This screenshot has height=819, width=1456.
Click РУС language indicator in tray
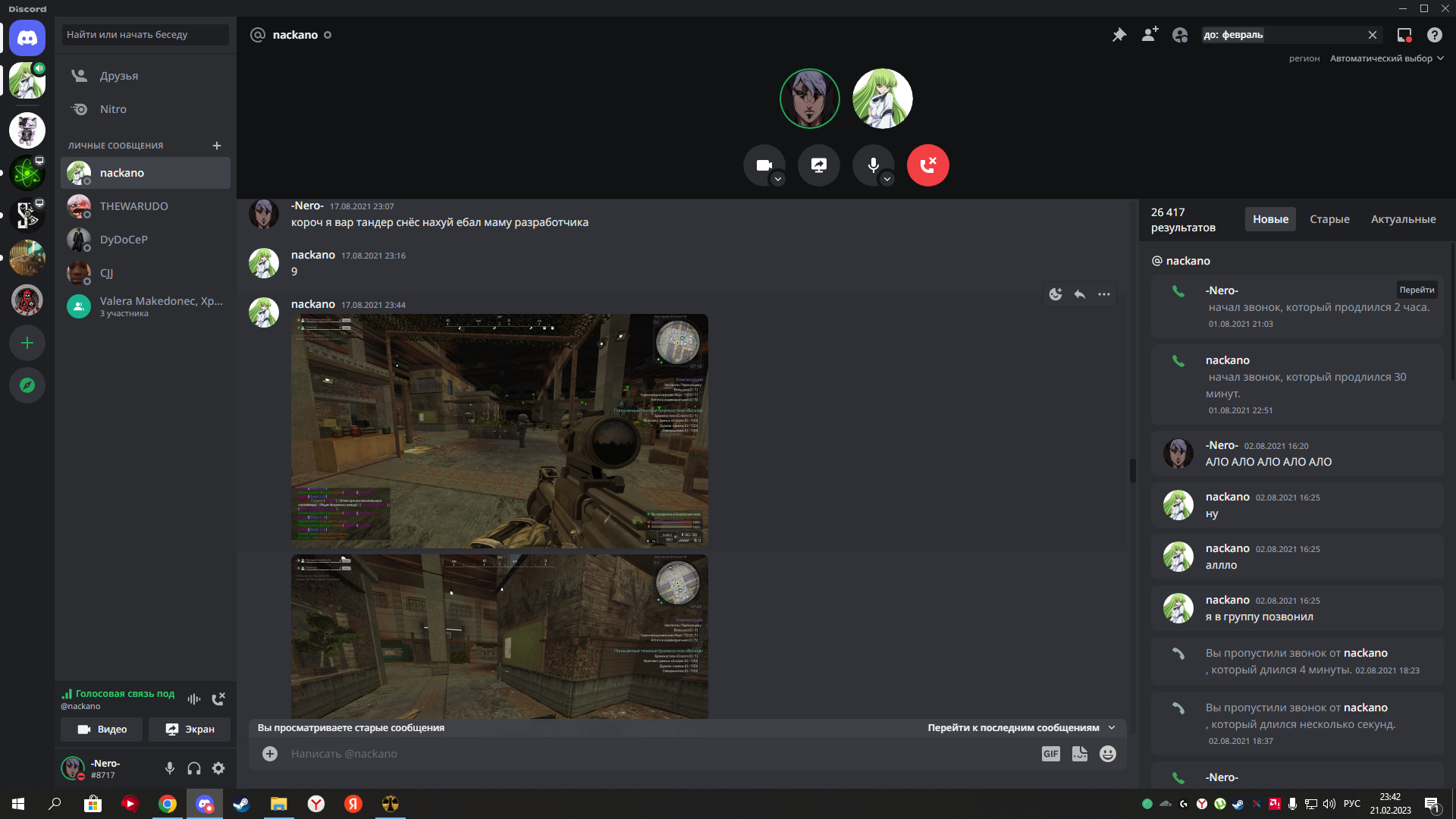pyautogui.click(x=1352, y=804)
